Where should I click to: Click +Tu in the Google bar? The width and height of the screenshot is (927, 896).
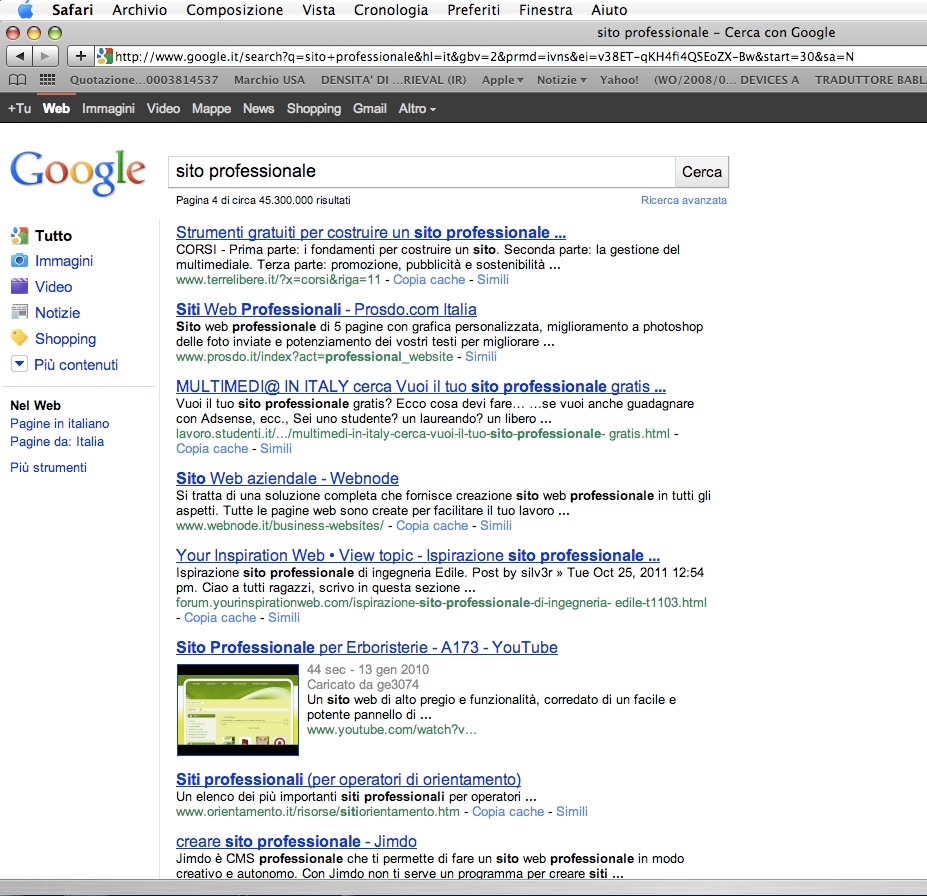[x=20, y=109]
